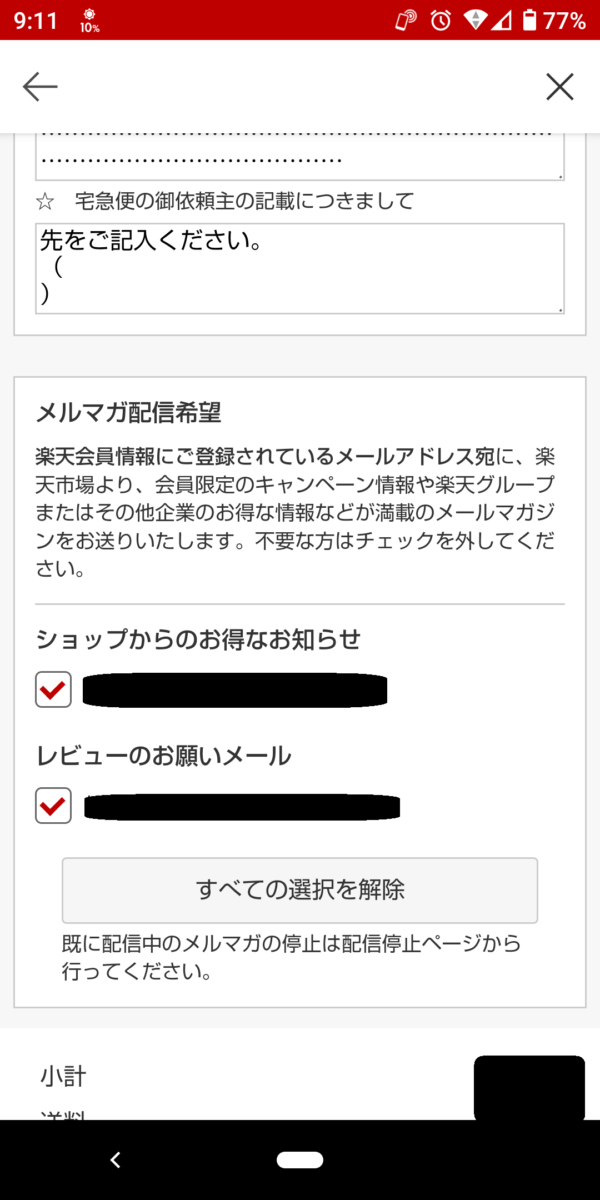
Task: Close the checkout screen with the X
Action: 559,87
